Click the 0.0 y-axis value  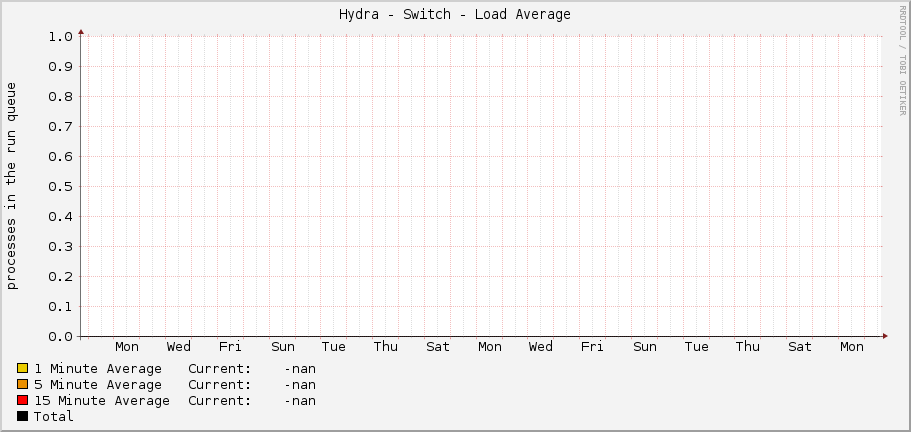click(60, 337)
